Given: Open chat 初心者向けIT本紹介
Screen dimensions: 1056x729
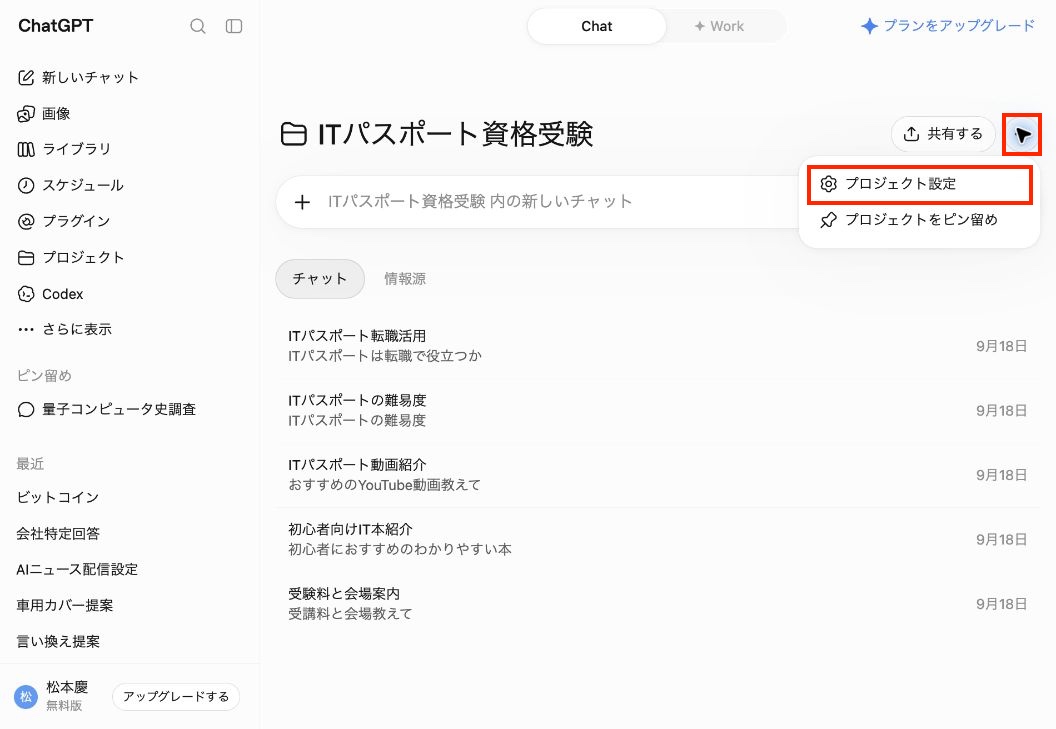Looking at the screenshot, I should 657,540.
